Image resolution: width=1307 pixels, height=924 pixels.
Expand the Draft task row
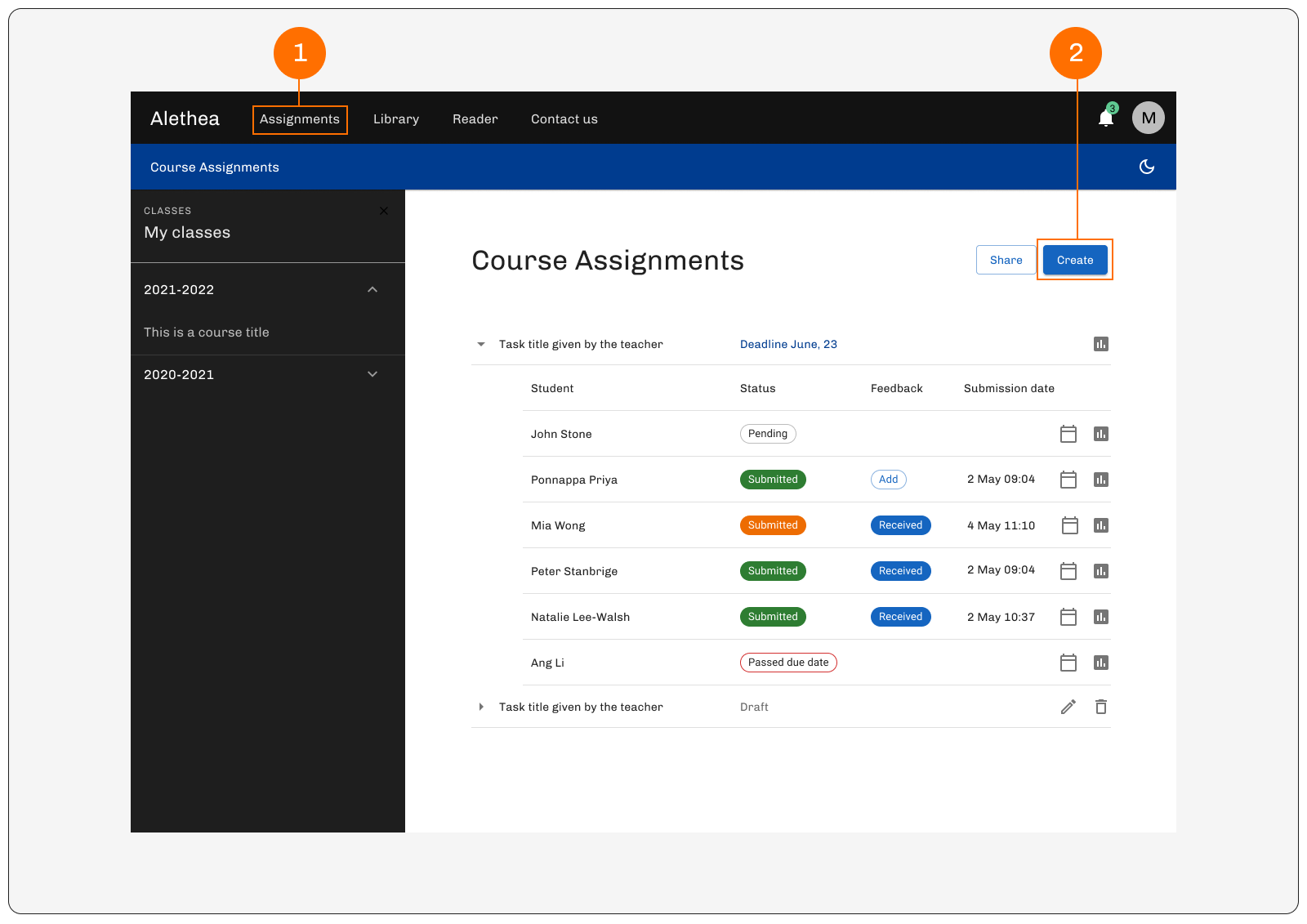[481, 707]
